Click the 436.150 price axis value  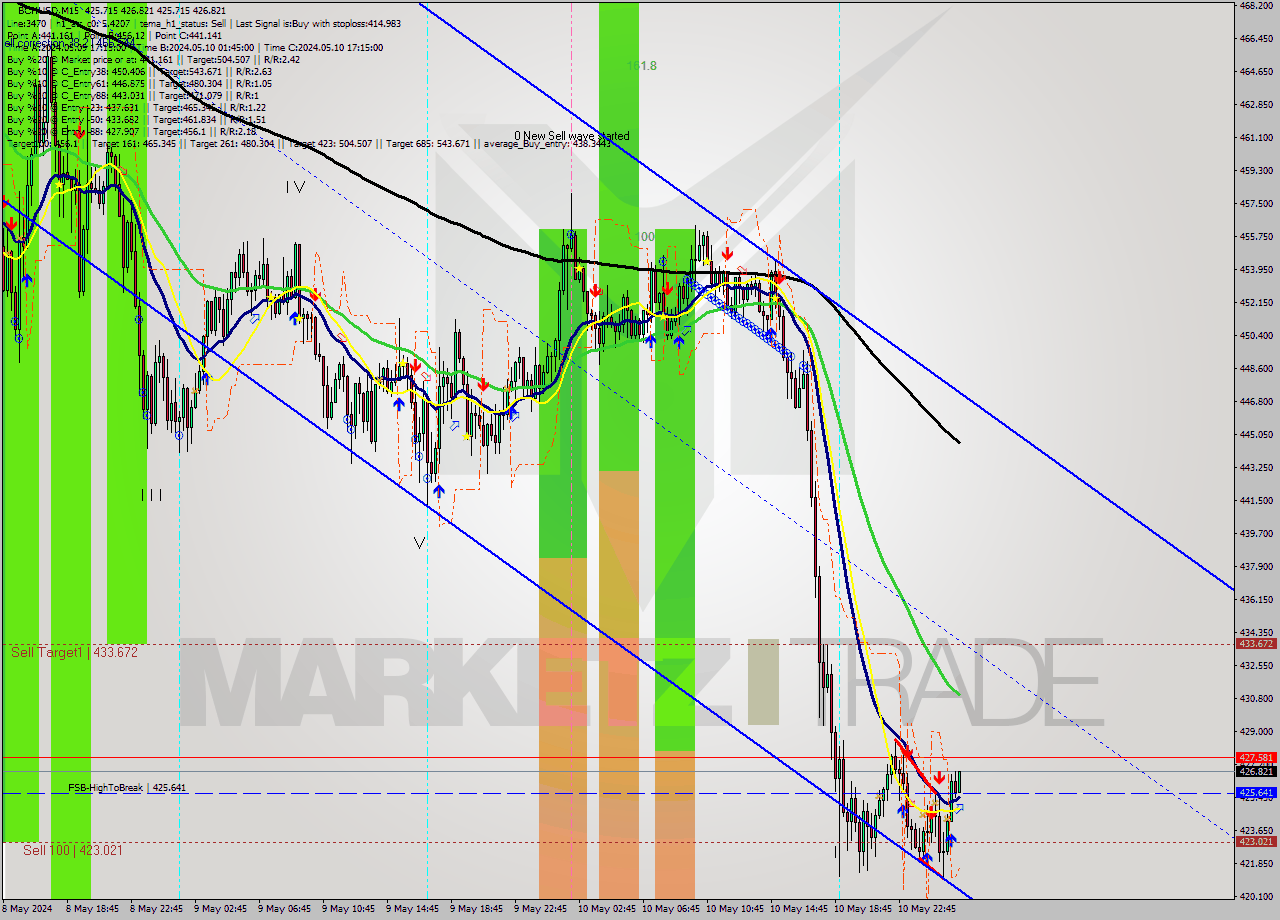coord(1255,599)
